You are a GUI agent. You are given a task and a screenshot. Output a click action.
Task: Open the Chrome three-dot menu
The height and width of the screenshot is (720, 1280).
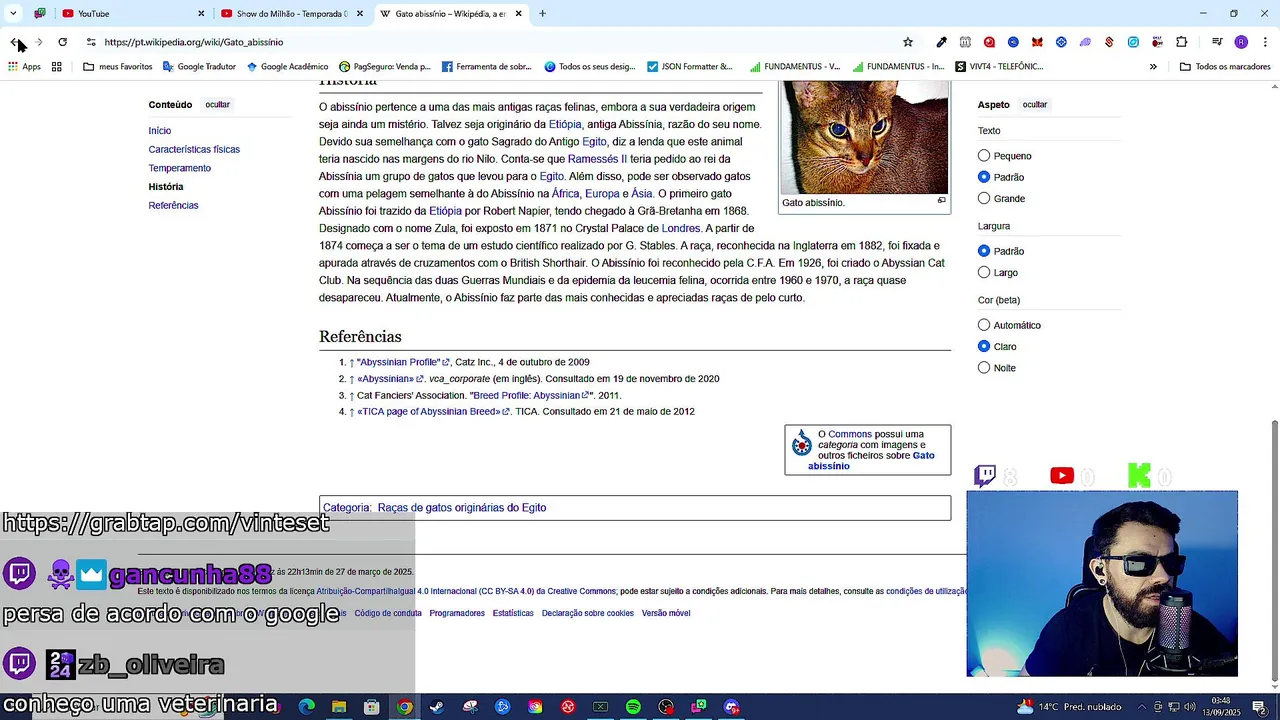pos(1265,42)
